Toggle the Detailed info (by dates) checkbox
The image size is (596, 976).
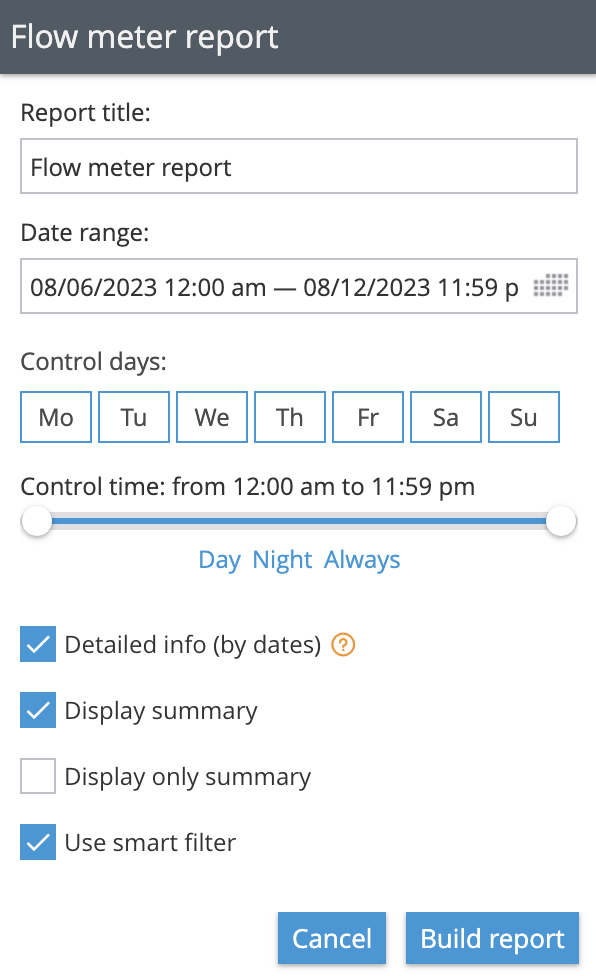point(38,644)
